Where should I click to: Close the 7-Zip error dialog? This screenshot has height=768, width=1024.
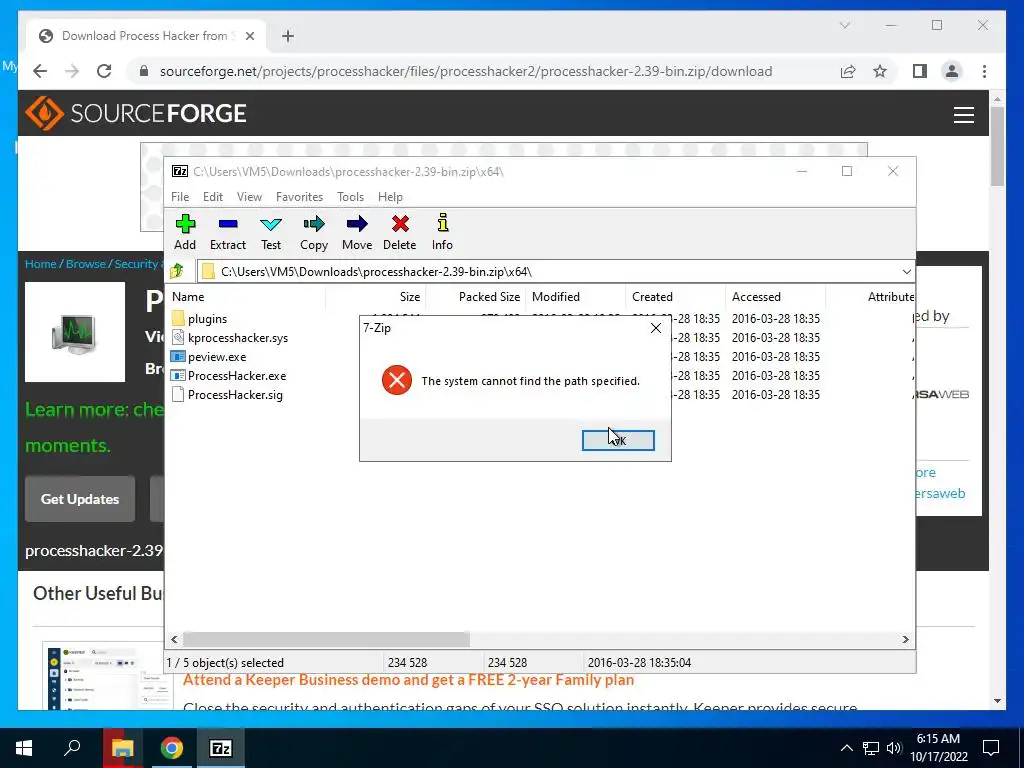656,328
